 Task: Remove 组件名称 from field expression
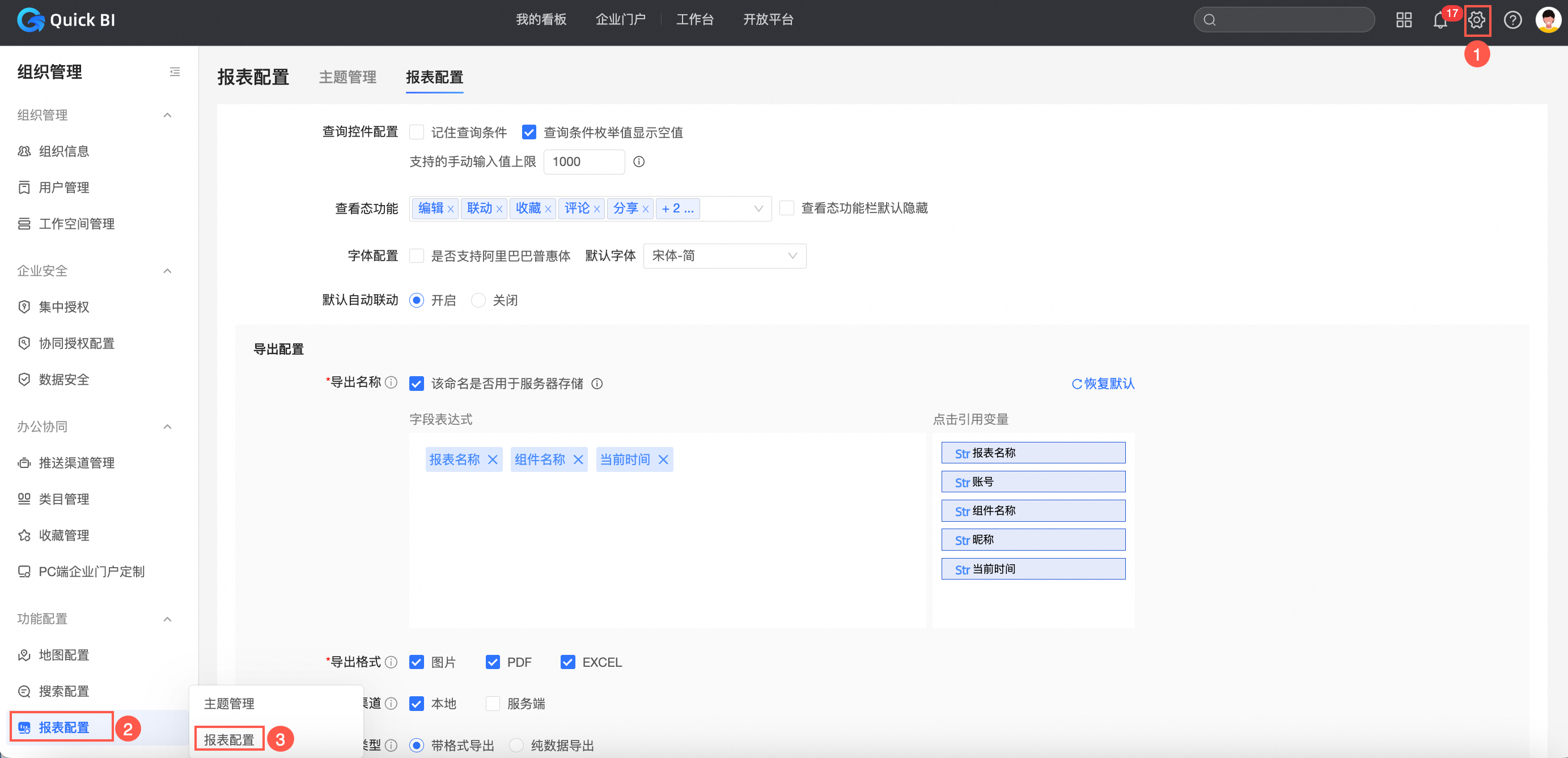[x=578, y=460]
